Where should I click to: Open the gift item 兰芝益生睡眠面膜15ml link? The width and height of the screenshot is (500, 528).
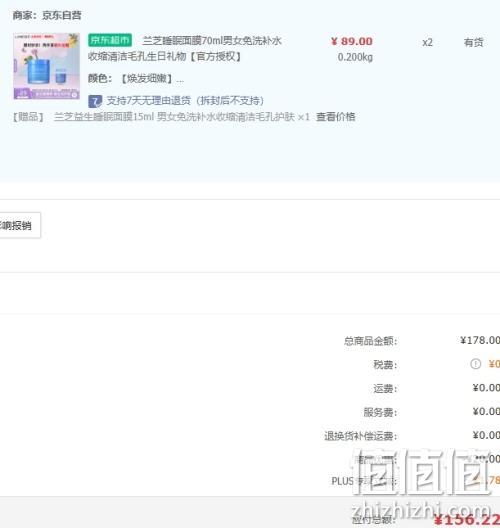pos(174,117)
